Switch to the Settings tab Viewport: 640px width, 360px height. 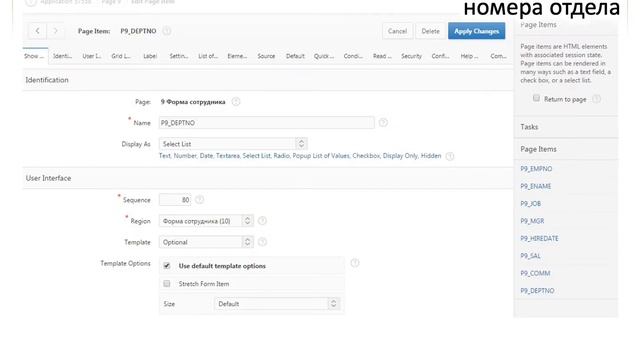click(179, 56)
